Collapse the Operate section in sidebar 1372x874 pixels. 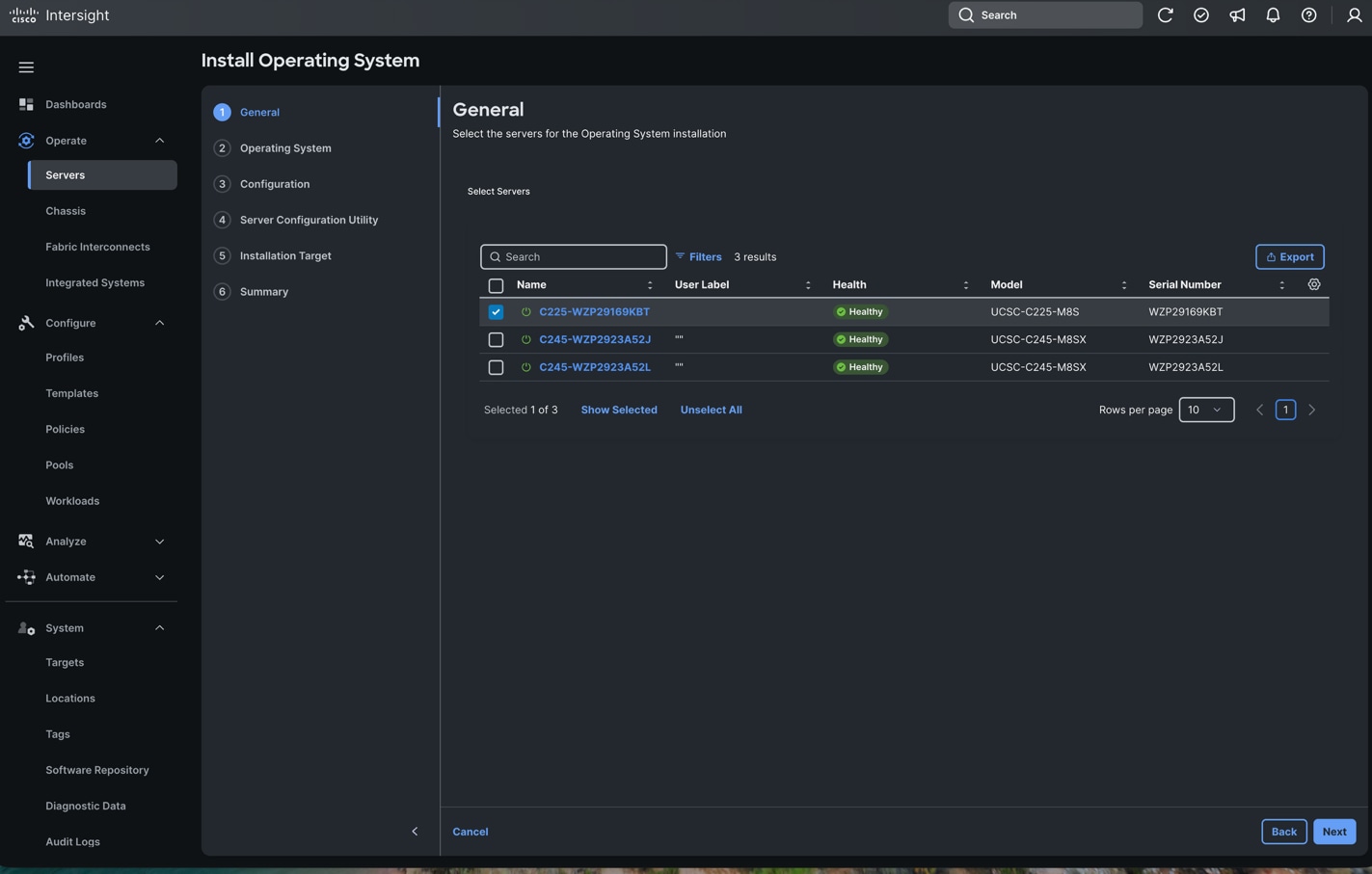(x=159, y=140)
